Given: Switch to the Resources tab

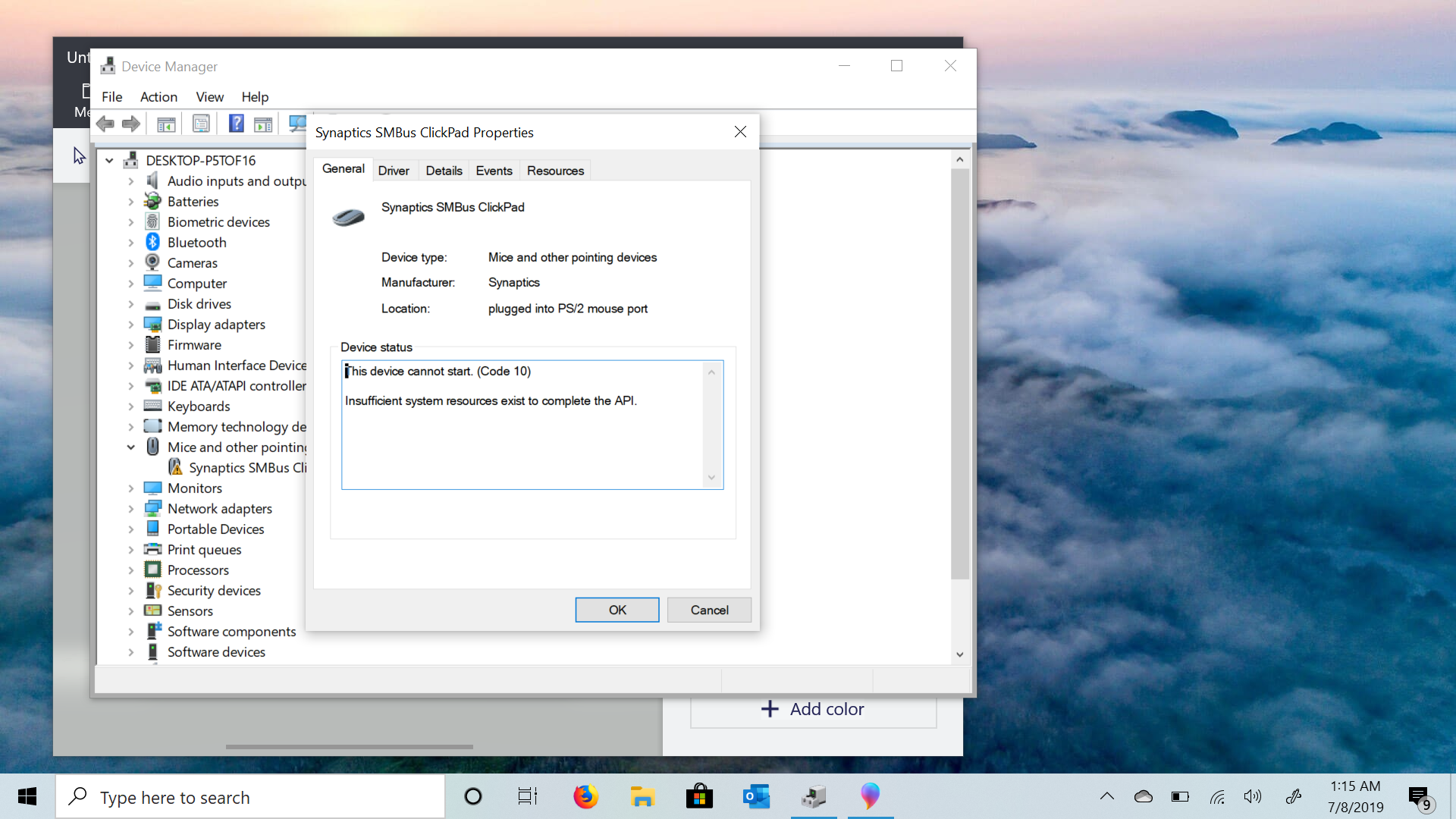Looking at the screenshot, I should click(555, 171).
